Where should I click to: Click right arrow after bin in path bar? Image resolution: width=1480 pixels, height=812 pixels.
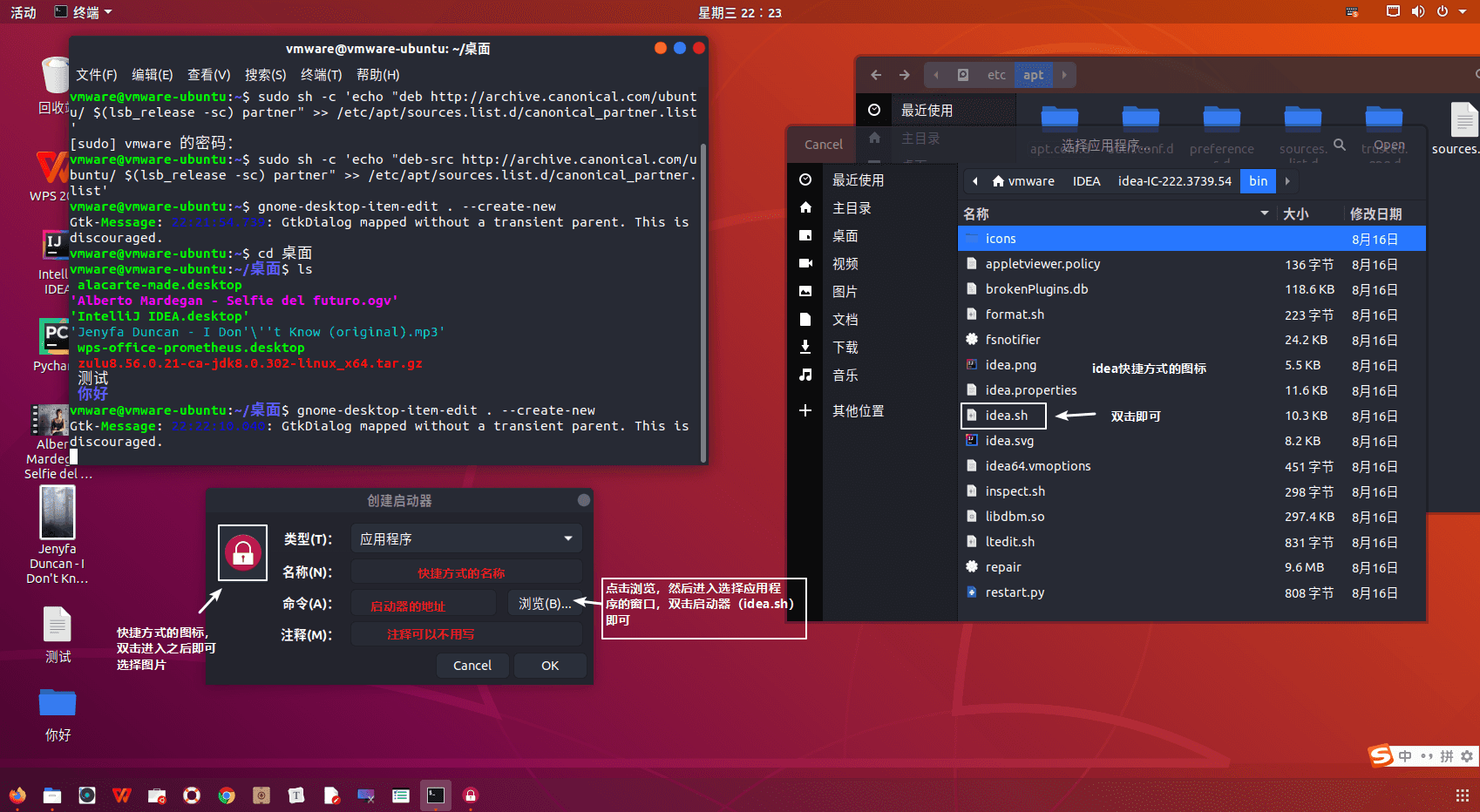(x=1287, y=181)
